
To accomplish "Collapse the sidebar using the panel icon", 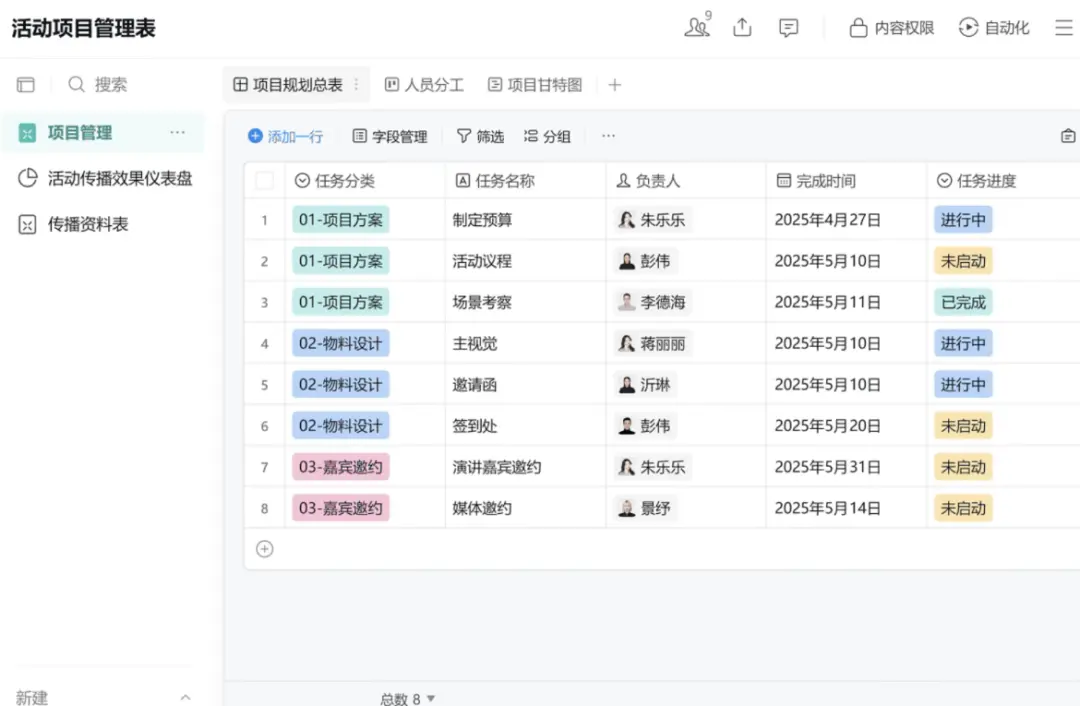I will (25, 84).
